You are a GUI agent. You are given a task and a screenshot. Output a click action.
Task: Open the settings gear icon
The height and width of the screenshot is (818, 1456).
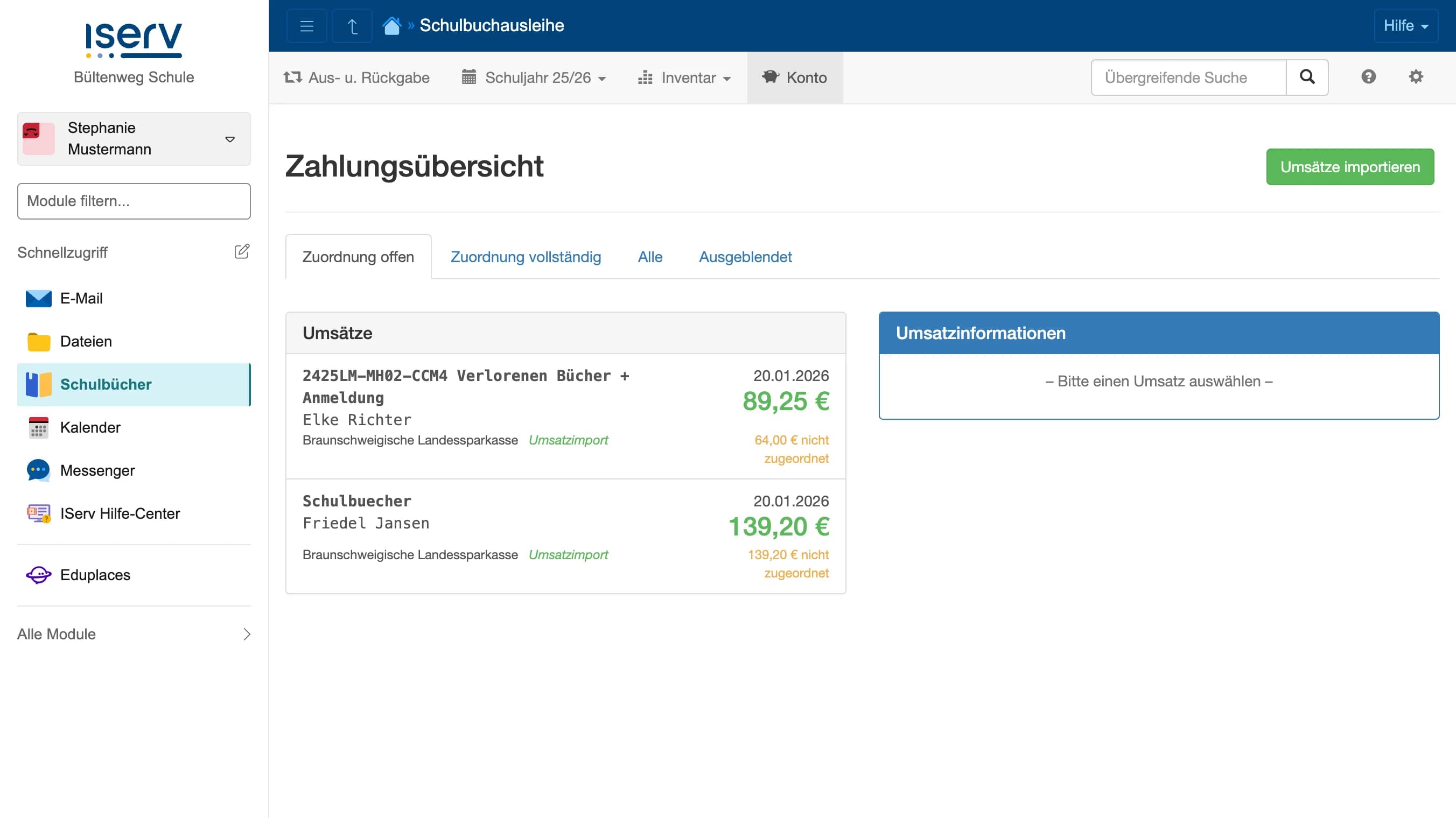[x=1416, y=77]
